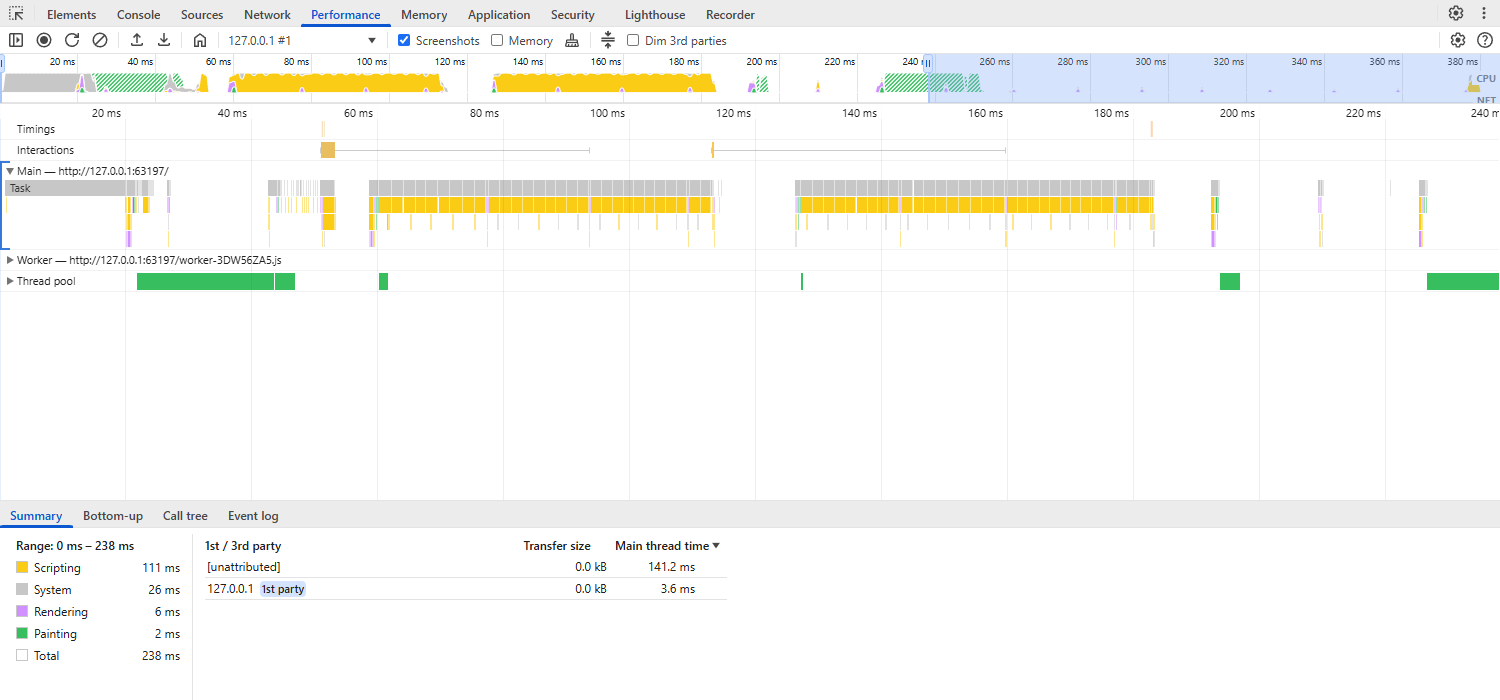The width and height of the screenshot is (1500, 700).
Task: Open the 127.0.0.1 #1 recording dropdown
Action: (x=302, y=40)
